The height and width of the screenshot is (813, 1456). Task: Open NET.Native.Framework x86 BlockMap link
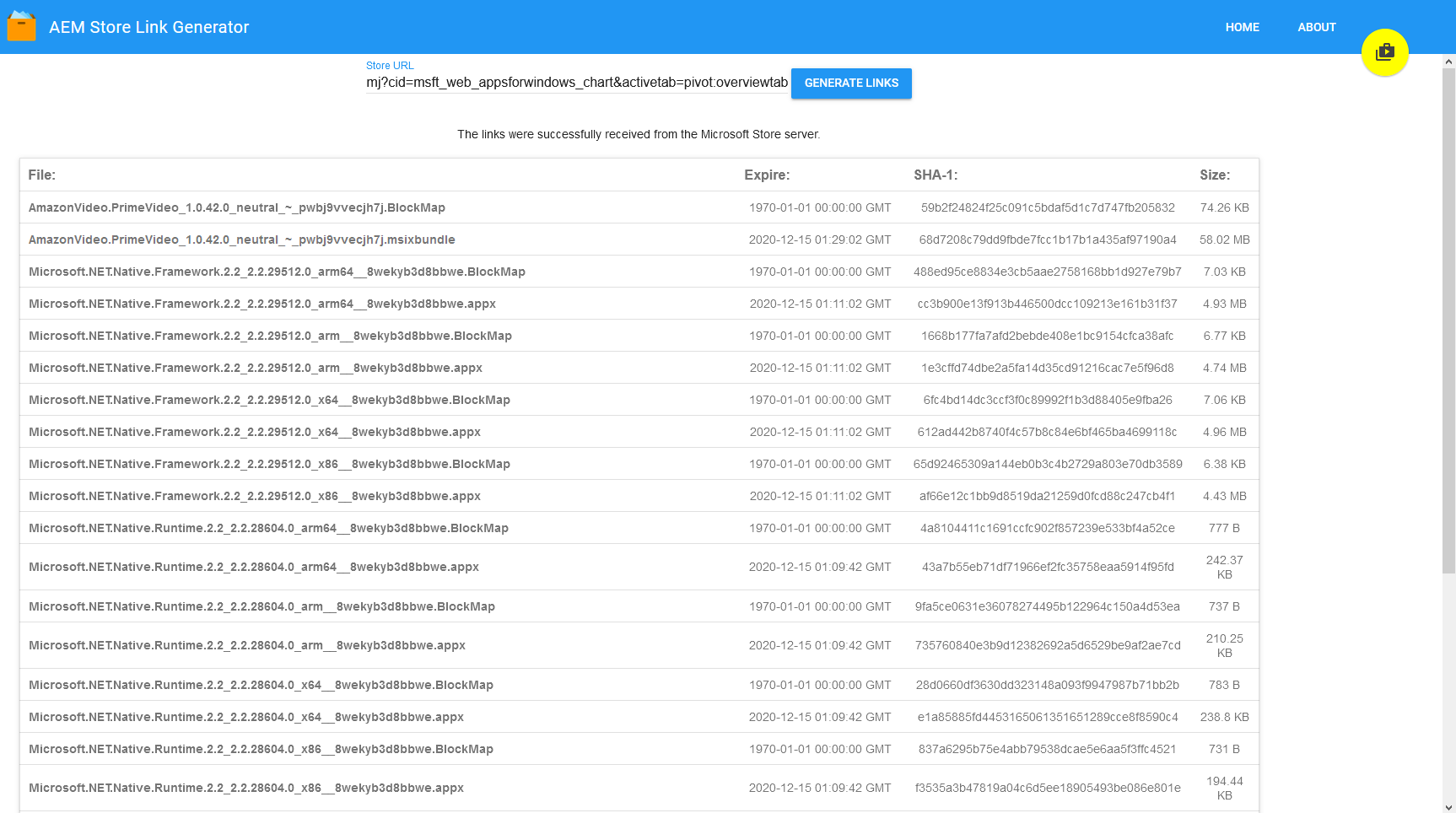click(x=269, y=464)
